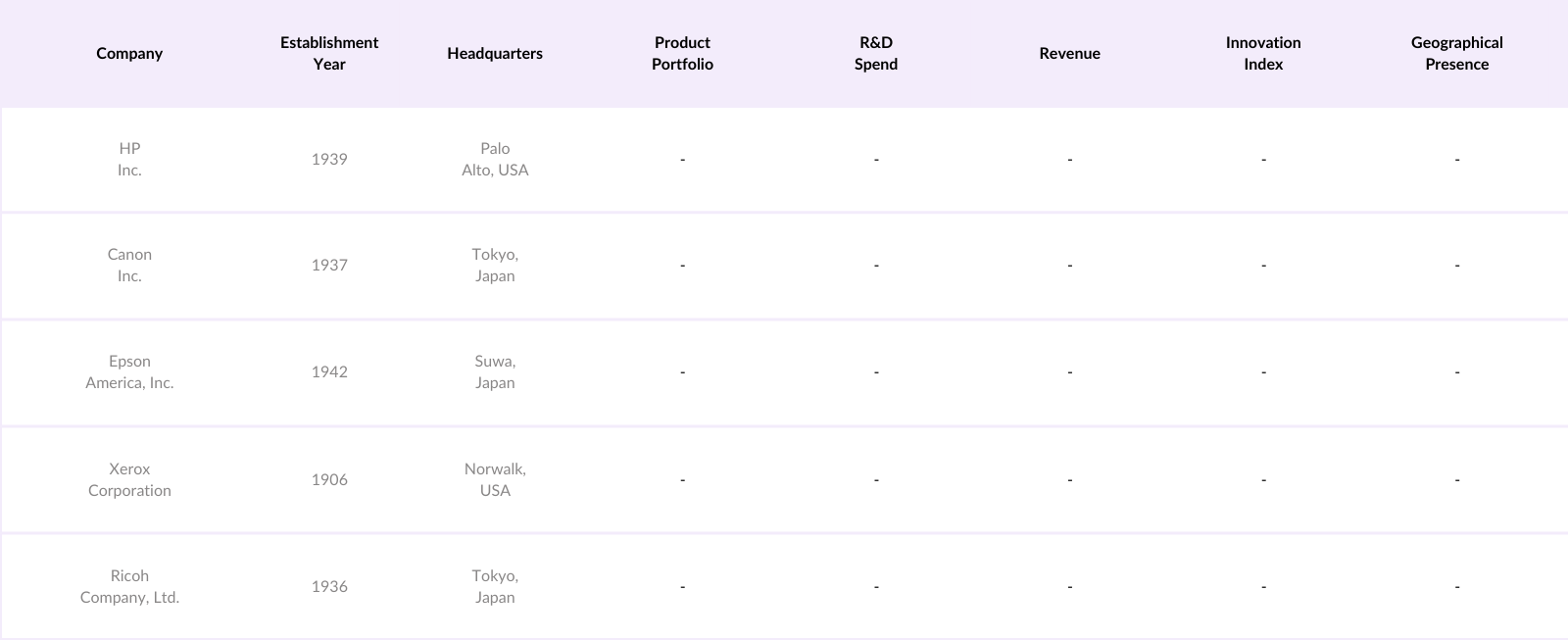This screenshot has width=1568, height=640.
Task: Click the Revenue column header
Action: [1069, 54]
